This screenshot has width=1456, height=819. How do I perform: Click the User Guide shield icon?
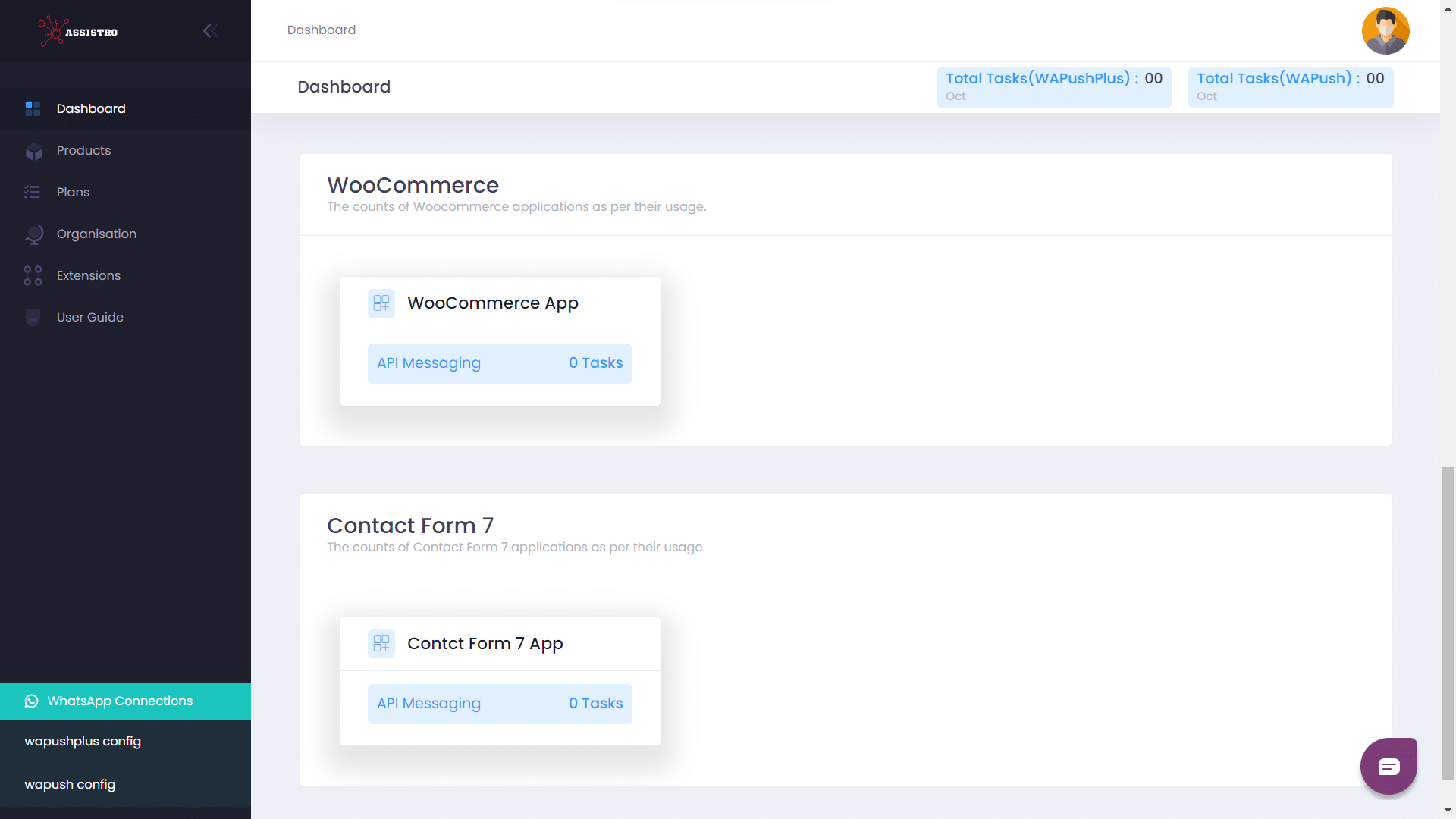click(x=33, y=318)
